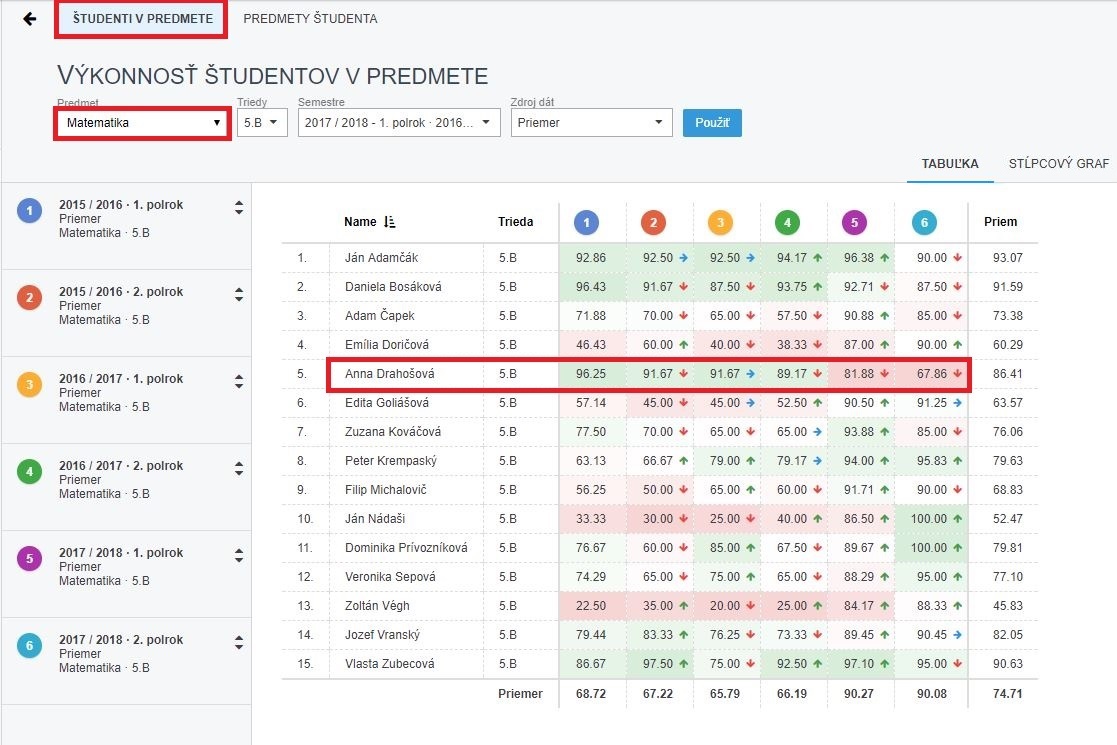Reorder the 2017 / 2018 · 2. polrok panel handle
Image resolution: width=1117 pixels, height=745 pixels.
(238, 642)
